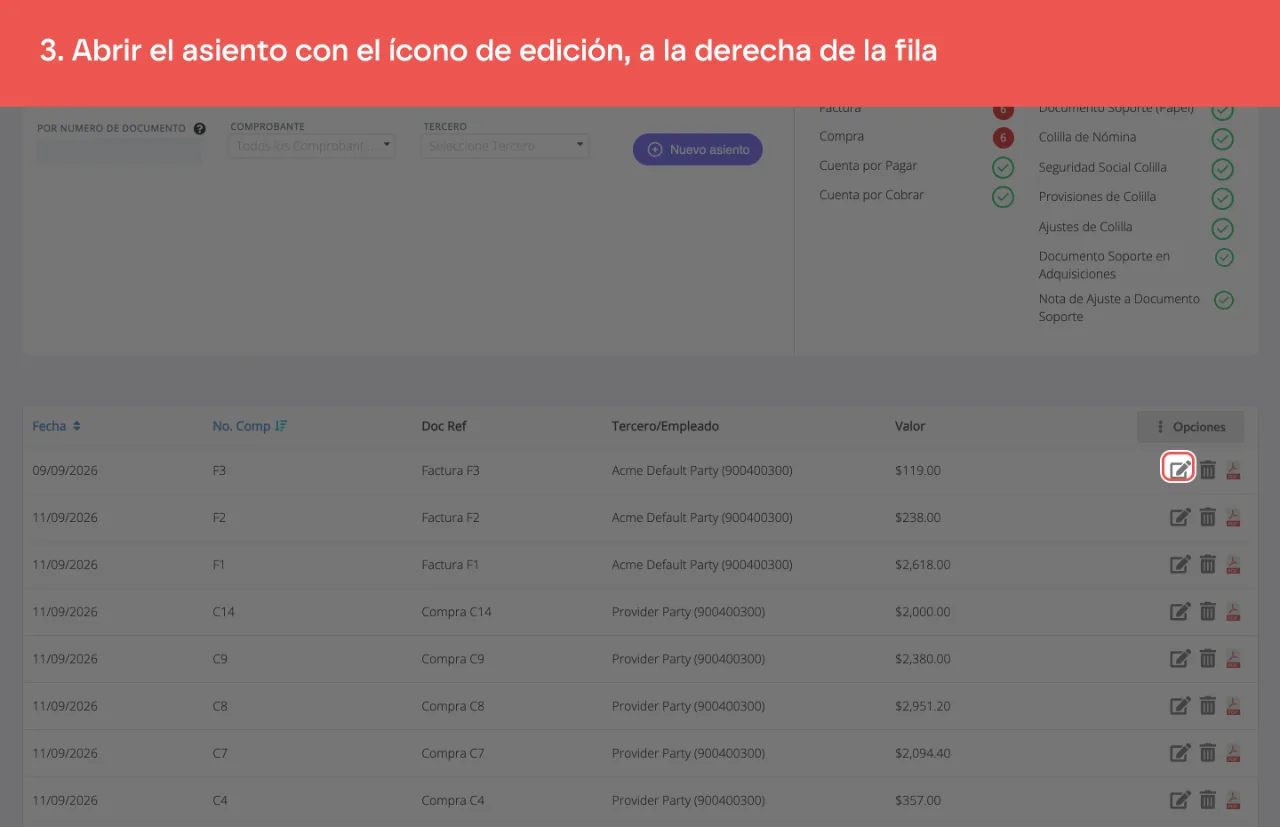Open the edit icon for row F3
1280x827 pixels.
click(x=1179, y=469)
